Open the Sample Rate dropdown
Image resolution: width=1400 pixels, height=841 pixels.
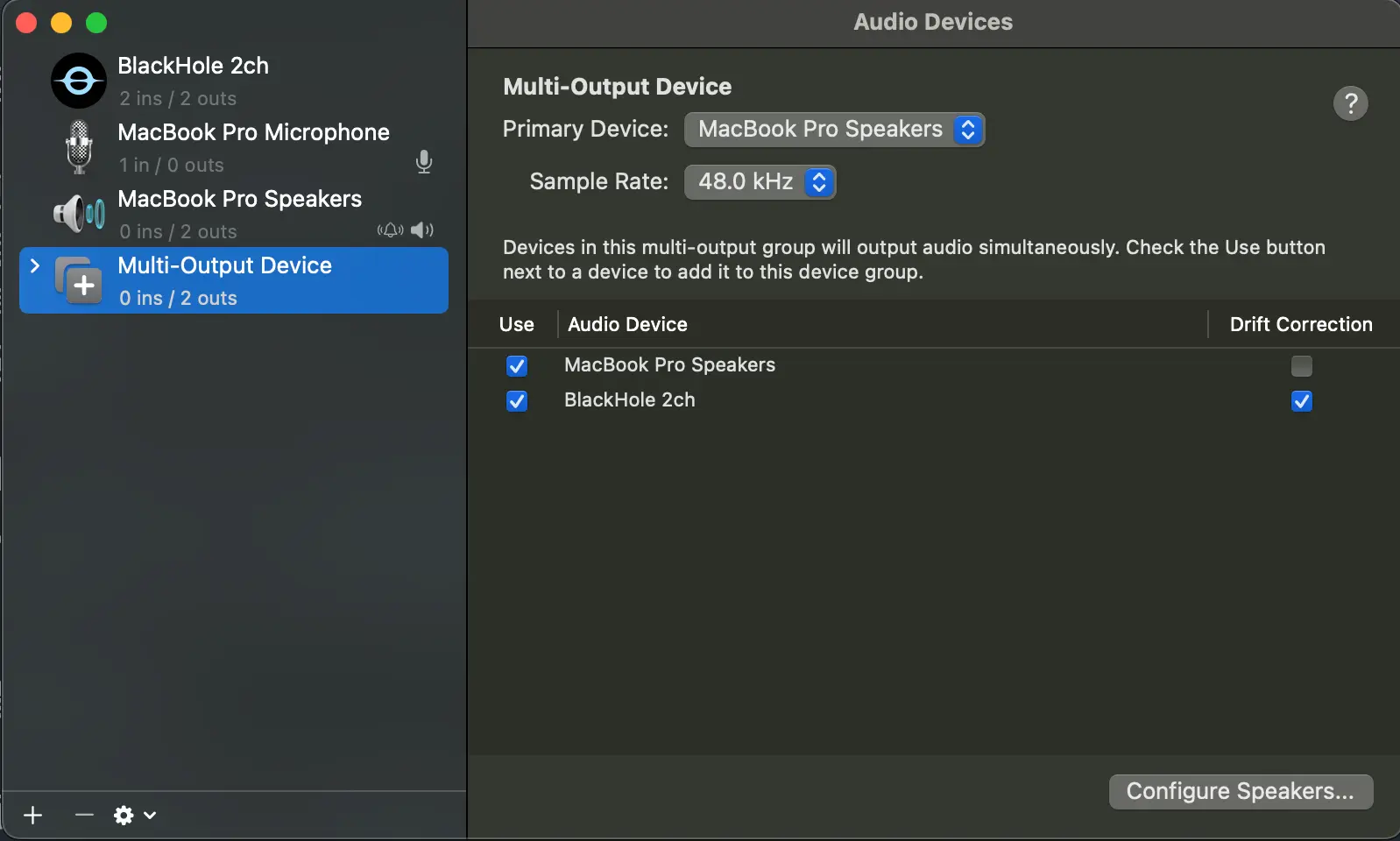point(760,182)
